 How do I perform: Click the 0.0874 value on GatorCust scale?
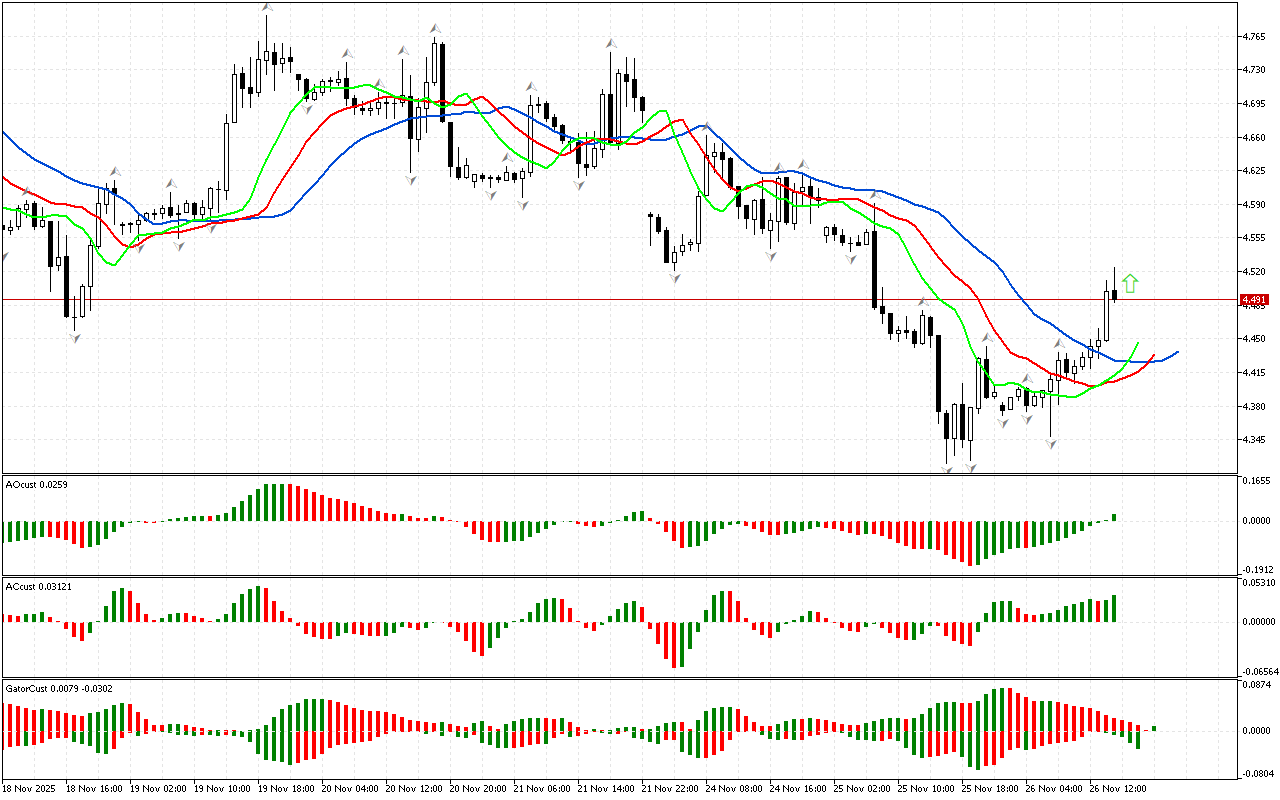tap(1256, 685)
